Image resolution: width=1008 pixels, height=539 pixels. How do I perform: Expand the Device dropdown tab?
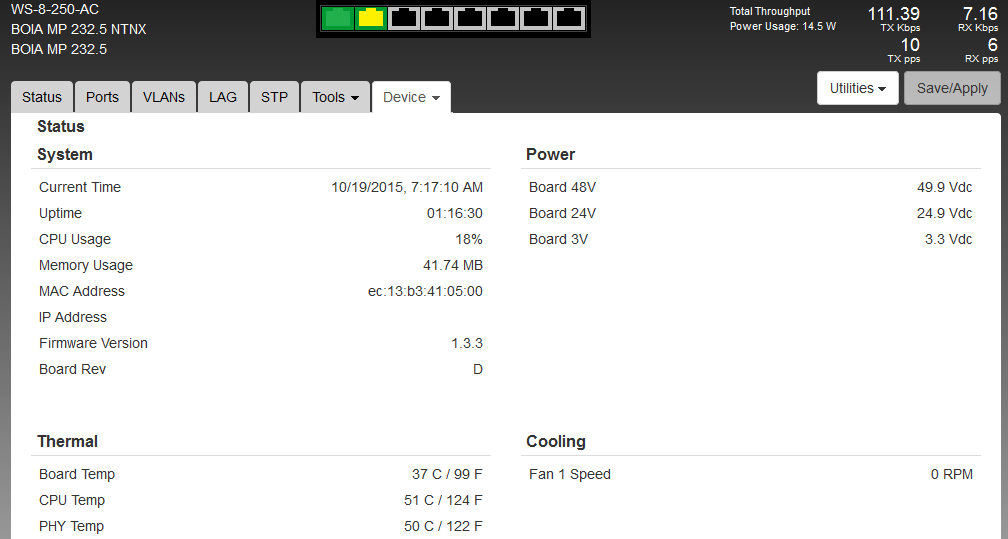point(411,97)
